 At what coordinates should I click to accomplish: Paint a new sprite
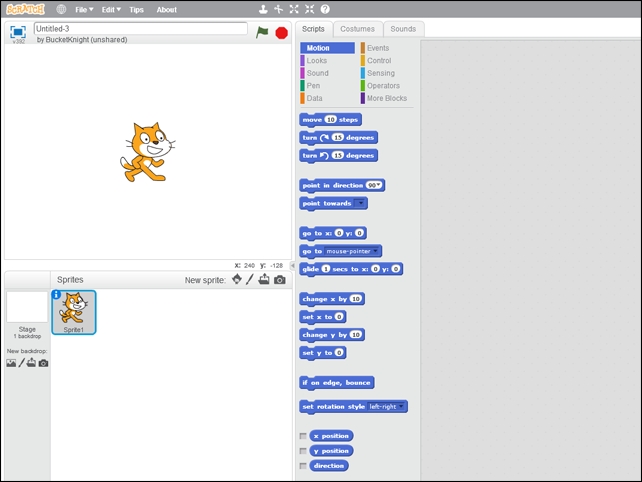(250, 280)
